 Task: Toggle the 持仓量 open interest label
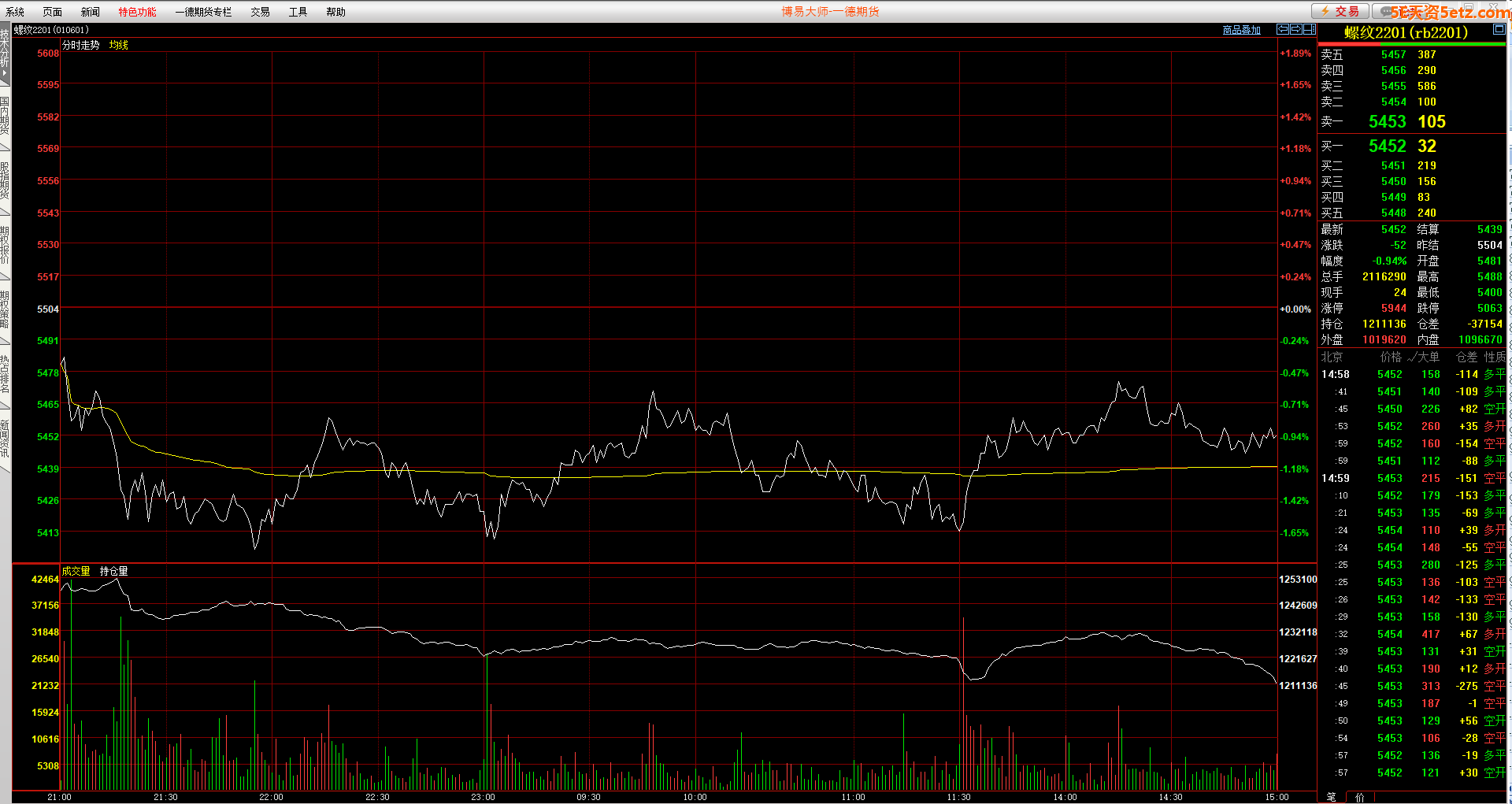tap(113, 571)
